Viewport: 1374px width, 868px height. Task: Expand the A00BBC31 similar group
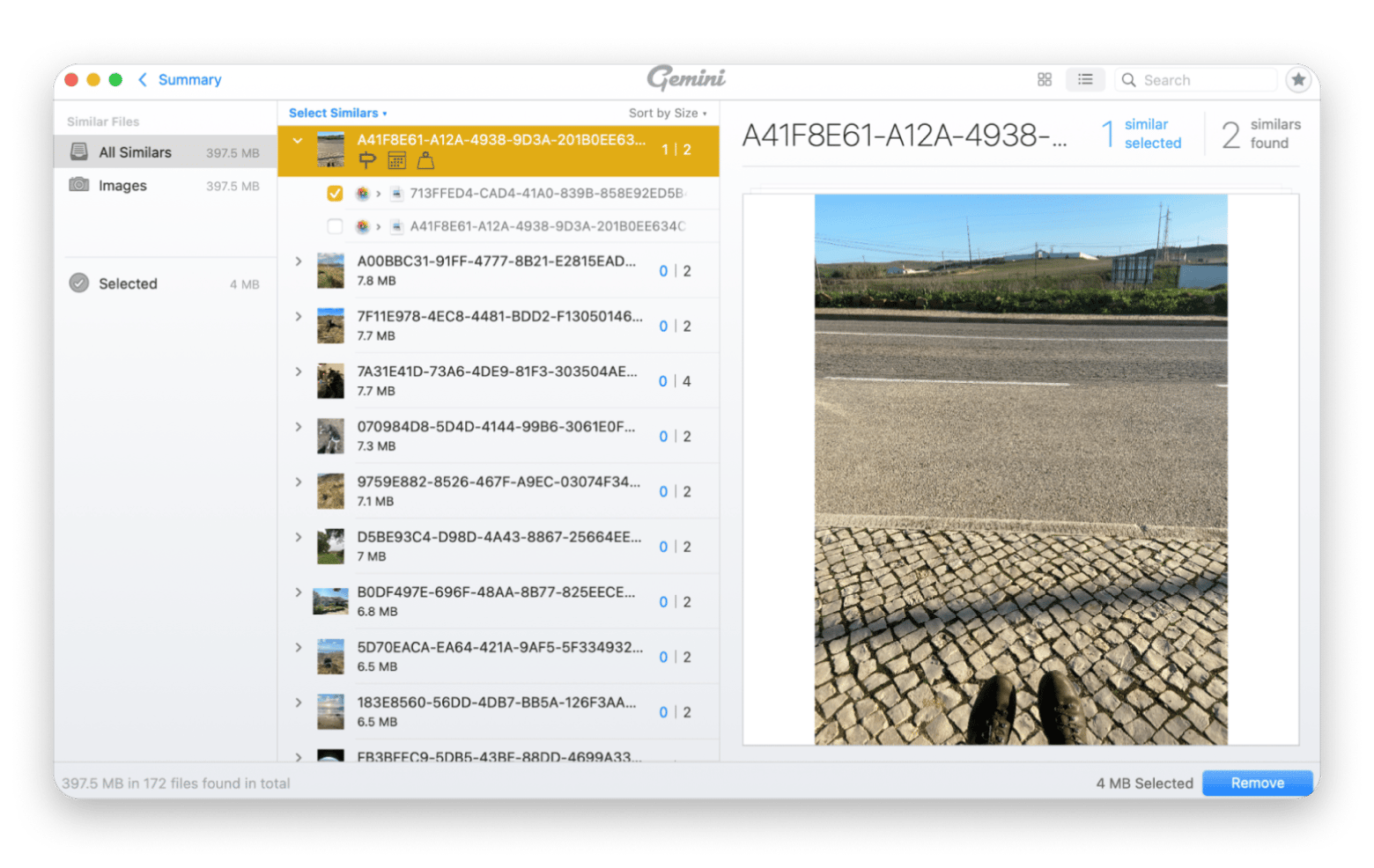[x=299, y=261]
